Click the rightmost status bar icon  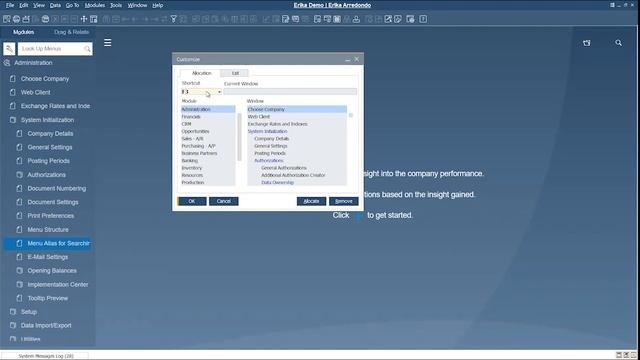point(634,355)
